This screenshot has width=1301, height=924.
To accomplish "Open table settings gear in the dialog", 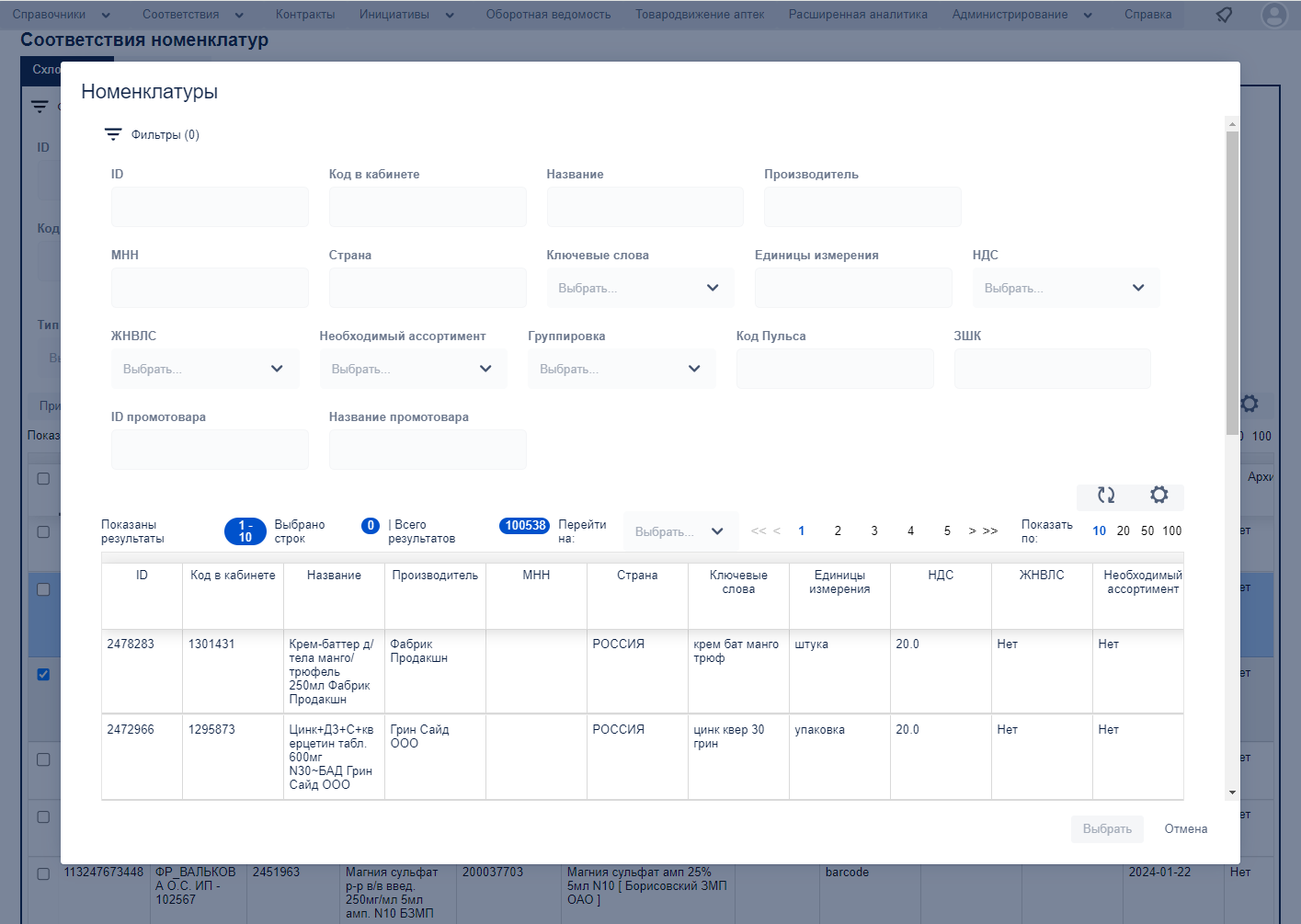I will tap(1159, 495).
